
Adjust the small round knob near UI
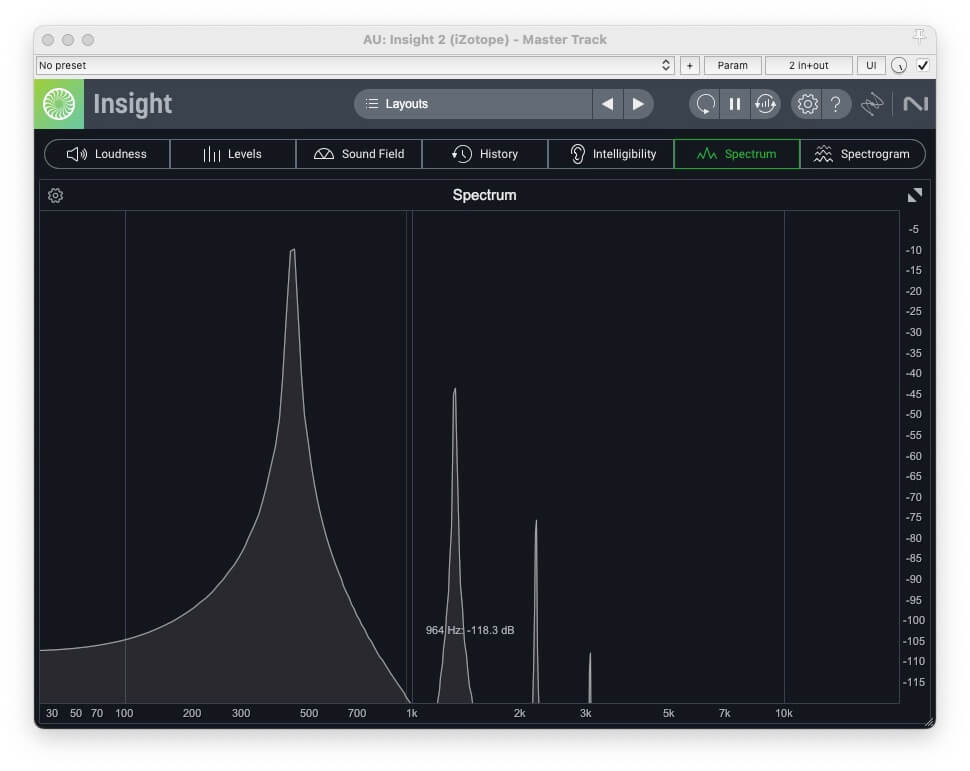coord(899,66)
